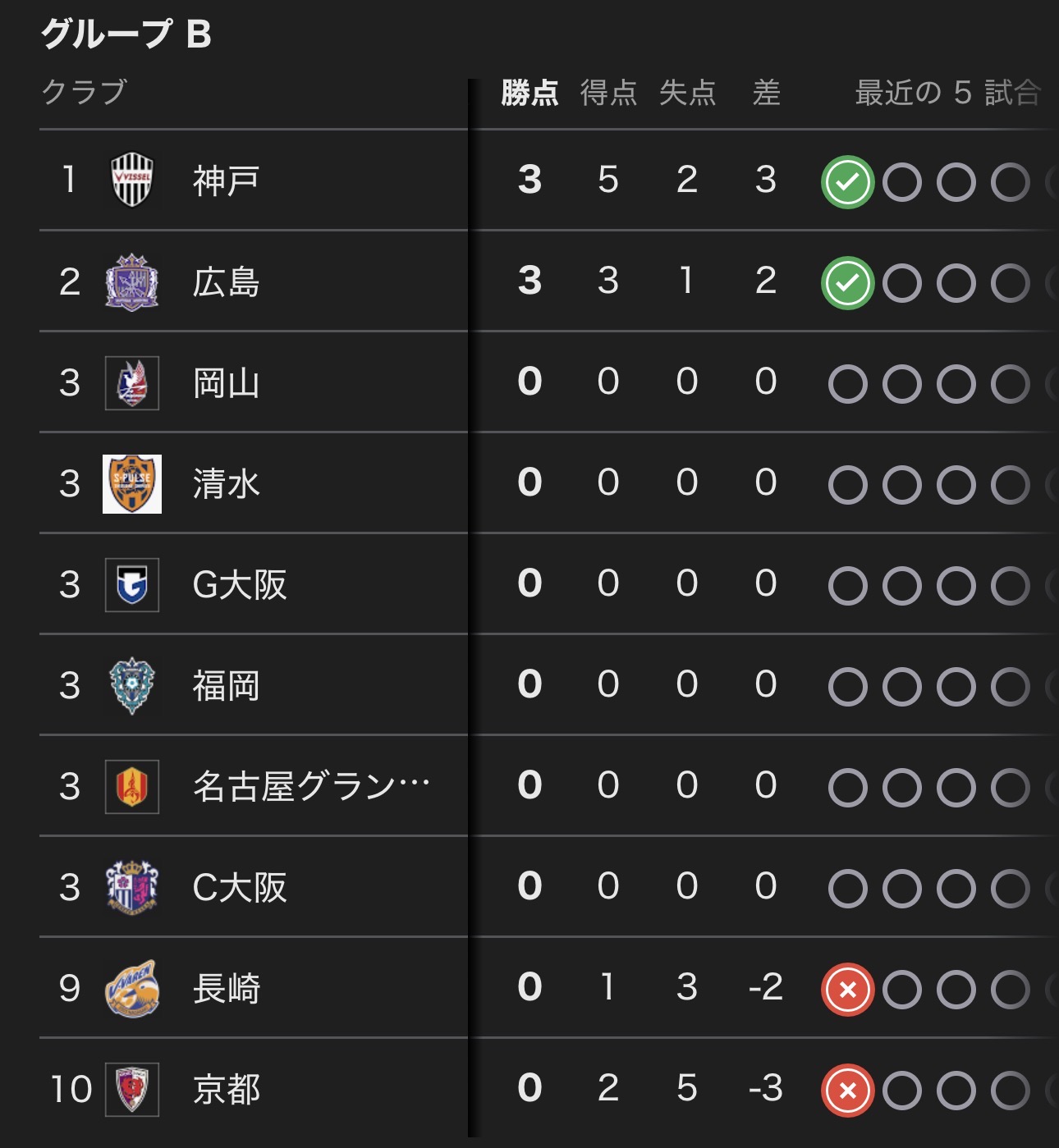This screenshot has height=1148, width=1059.
Task: Click the V-Varen Nagasaki club crest
Action: (x=131, y=989)
